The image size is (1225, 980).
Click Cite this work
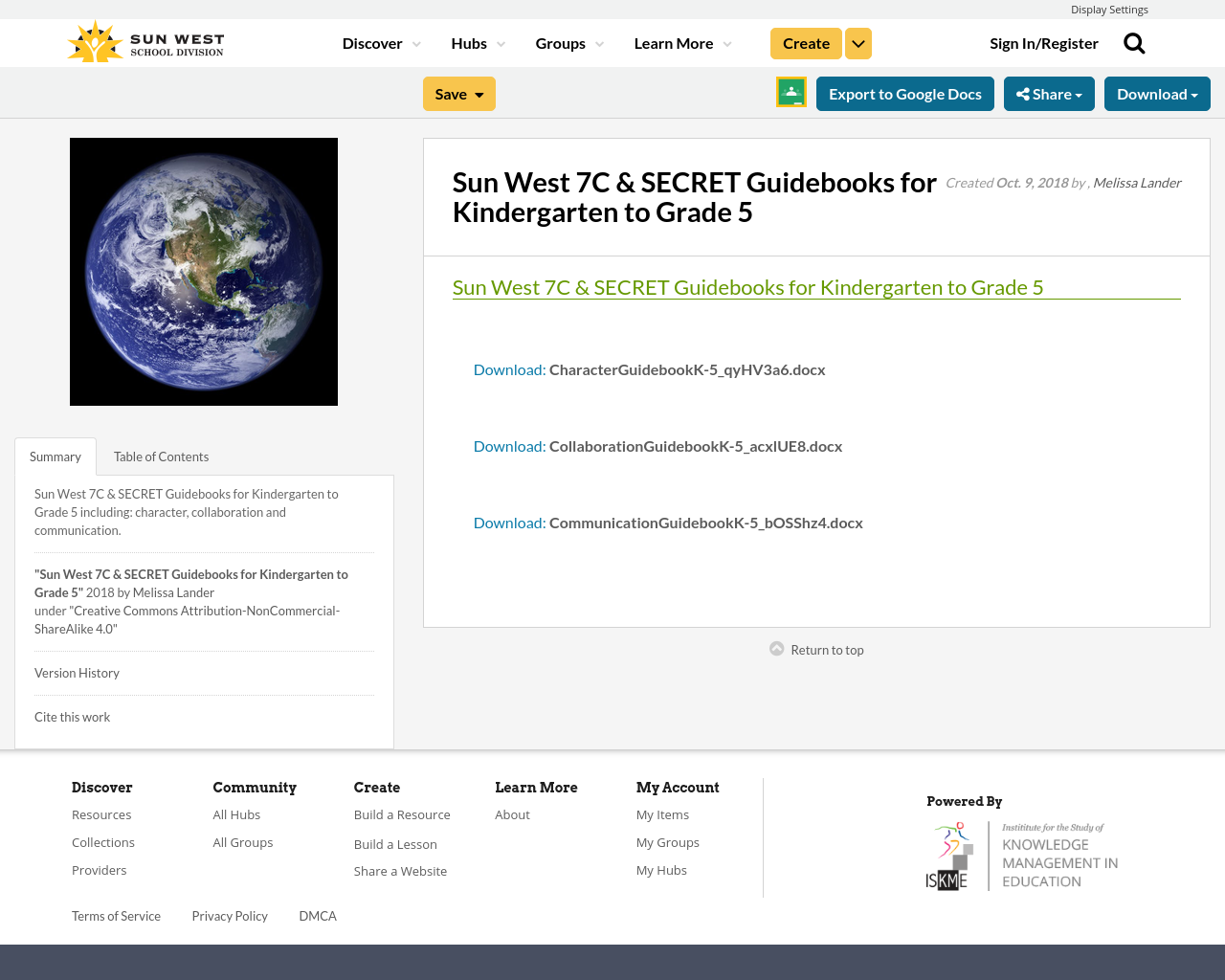(72, 716)
